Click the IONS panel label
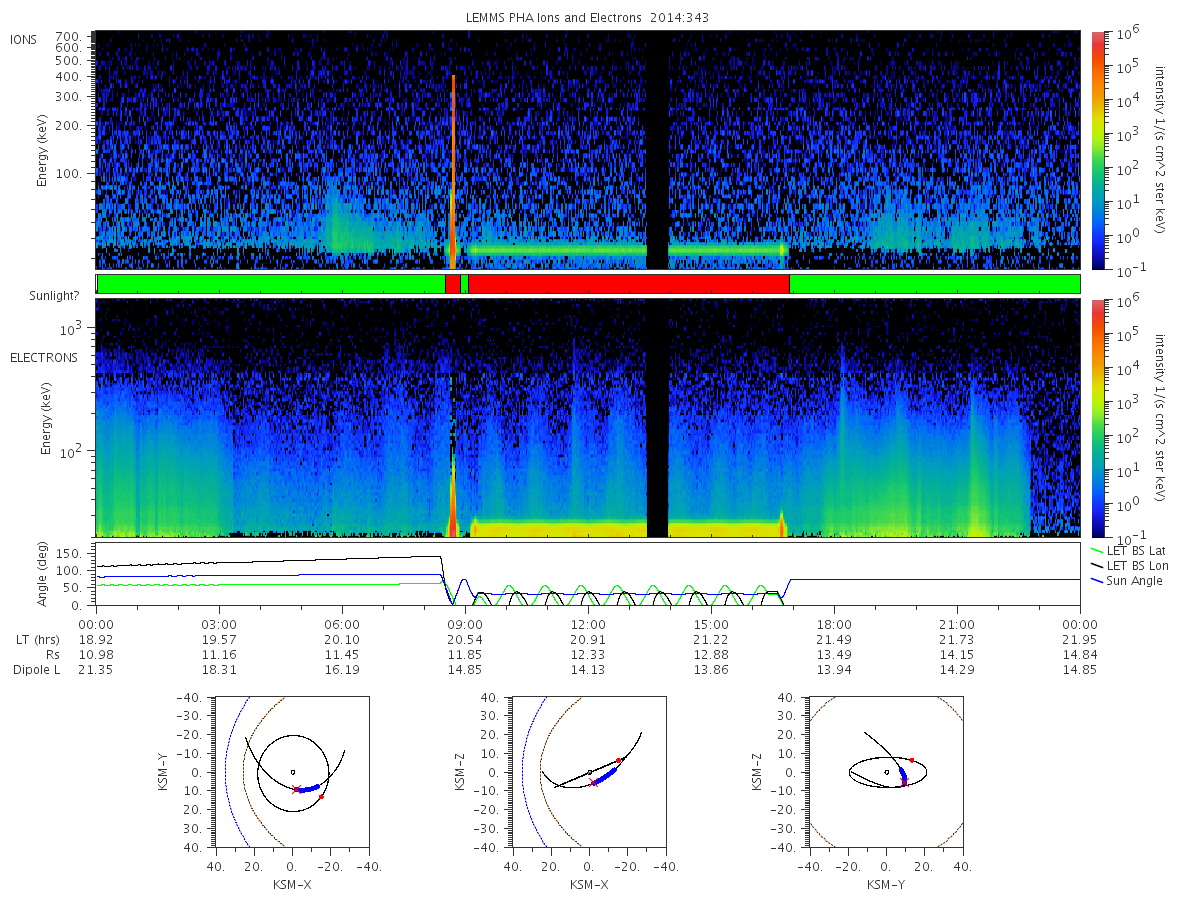The image size is (1200, 900). (x=24, y=40)
